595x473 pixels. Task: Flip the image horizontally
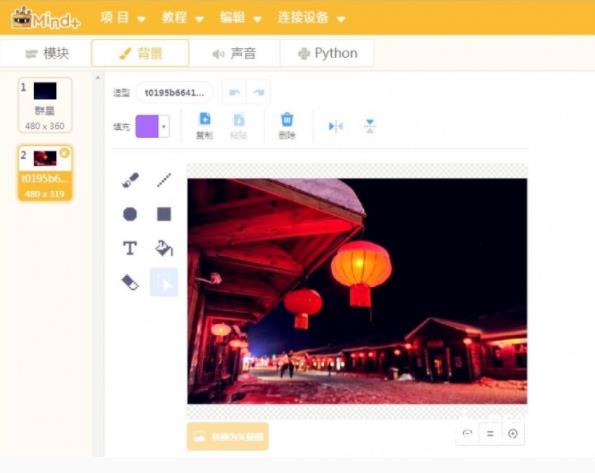336,126
